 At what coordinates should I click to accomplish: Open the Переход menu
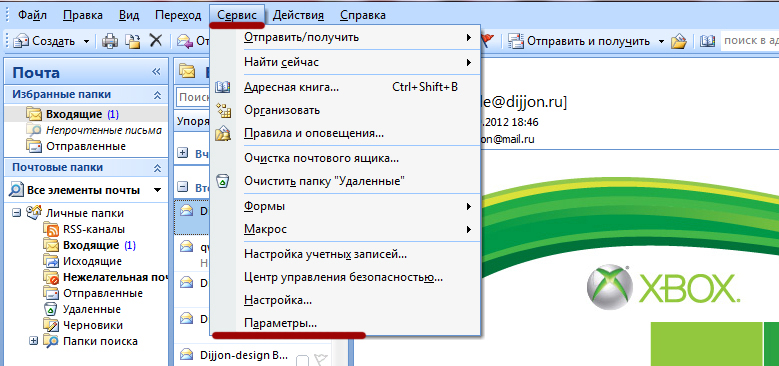[x=178, y=15]
